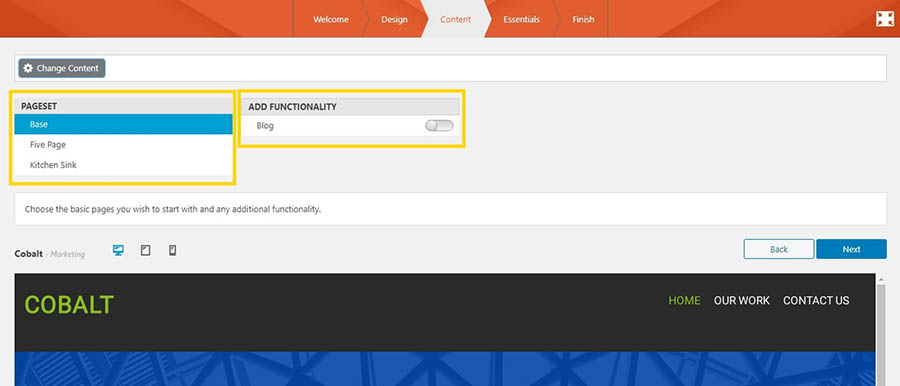
Task: Click the Back button
Action: coord(779,249)
